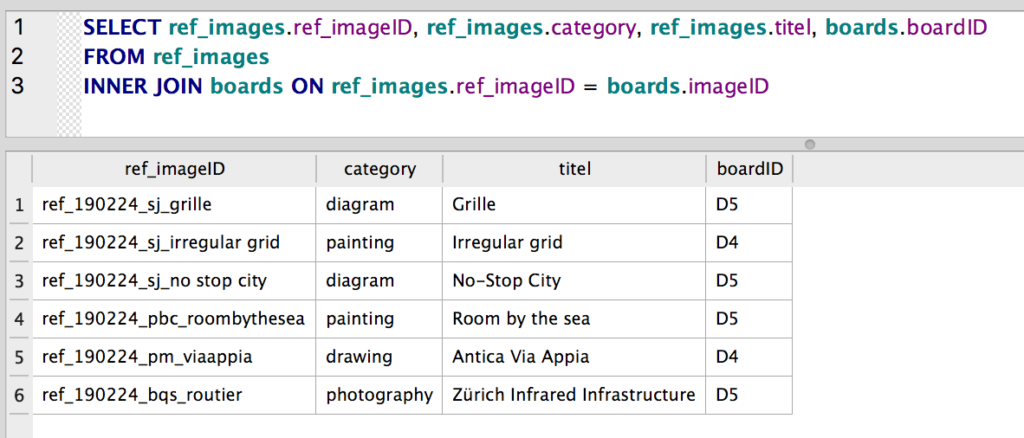
Task: Click boards.imageID in the query
Action: [x=688, y=86]
